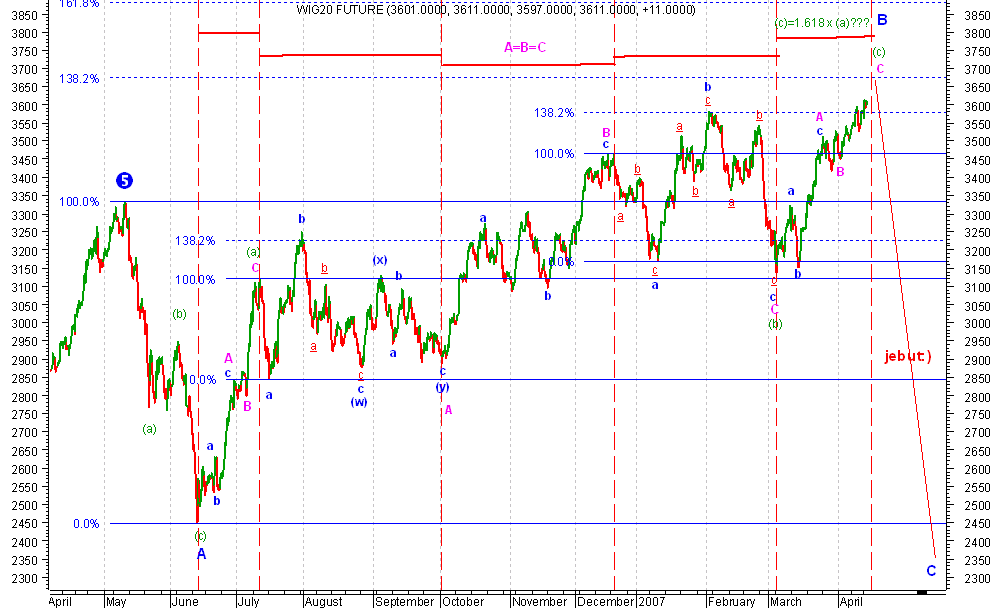Click large blue A label under June low
The height and width of the screenshot is (608, 994).
point(201,553)
